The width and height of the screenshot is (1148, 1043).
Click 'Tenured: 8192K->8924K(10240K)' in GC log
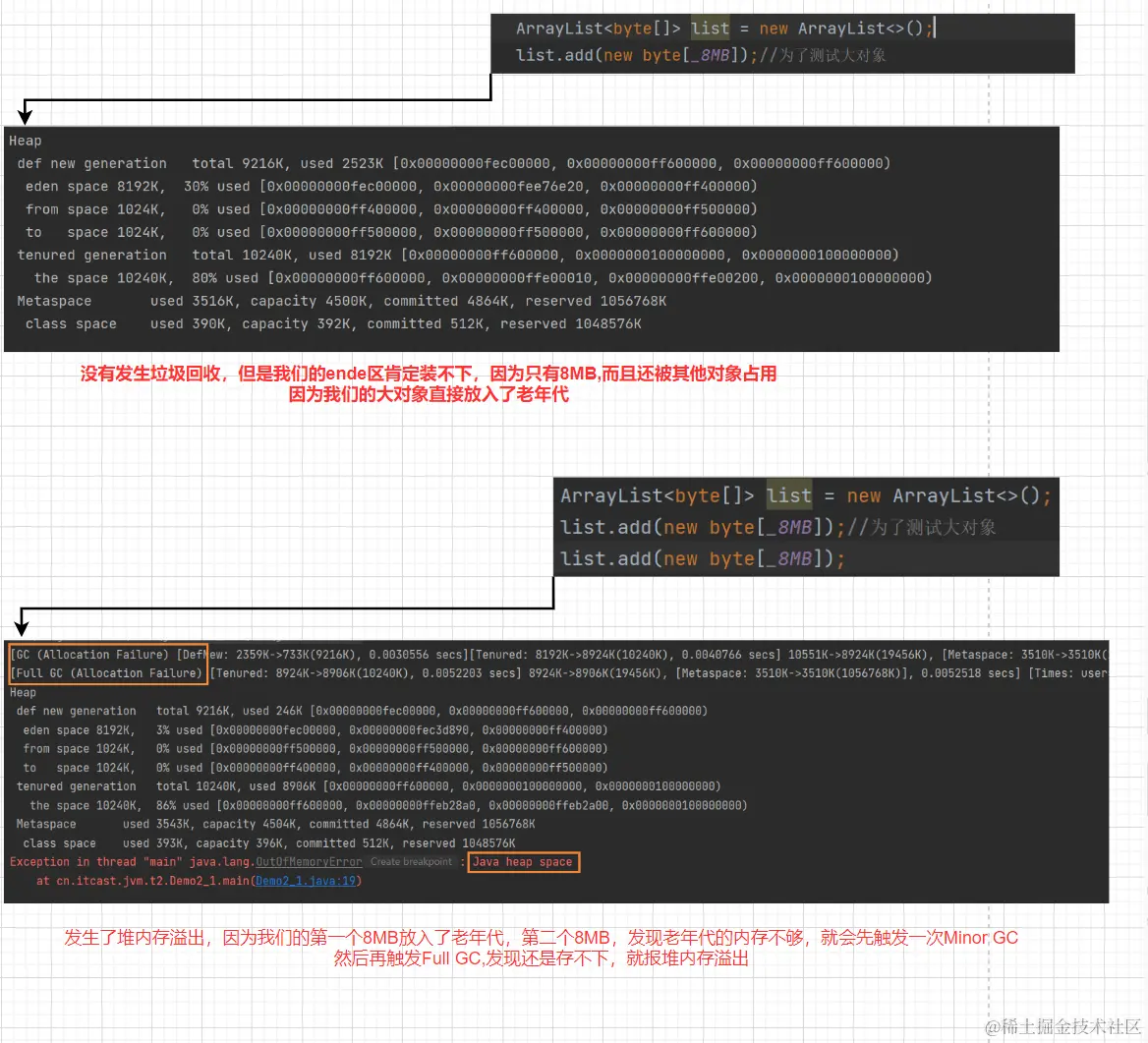572,655
